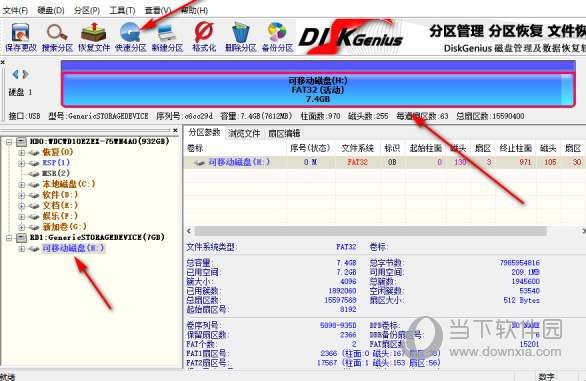Select 新加卷(G:) in the disk tree
This screenshot has width=586, height=381.
pos(64,227)
